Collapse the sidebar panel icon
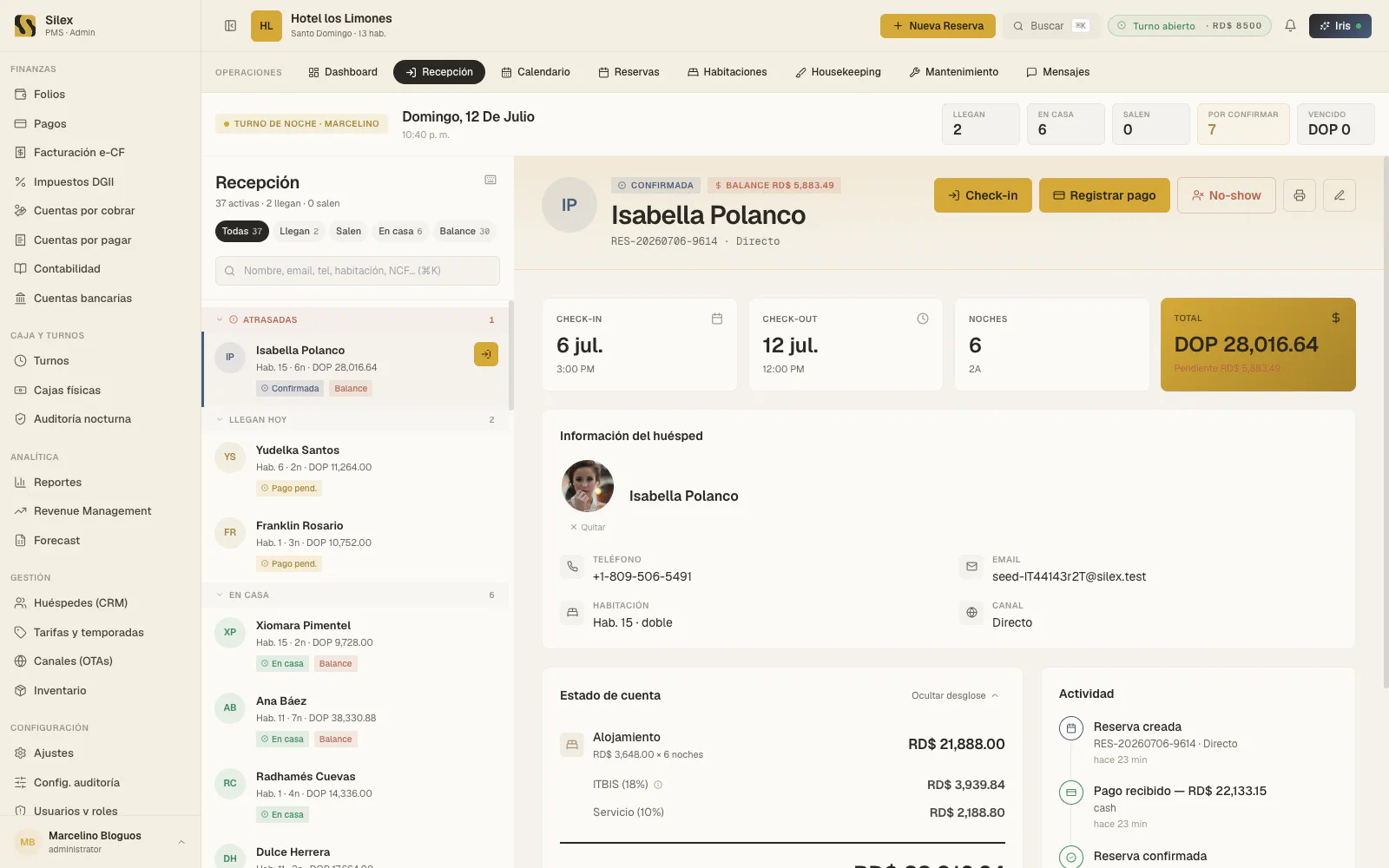 [x=230, y=26]
